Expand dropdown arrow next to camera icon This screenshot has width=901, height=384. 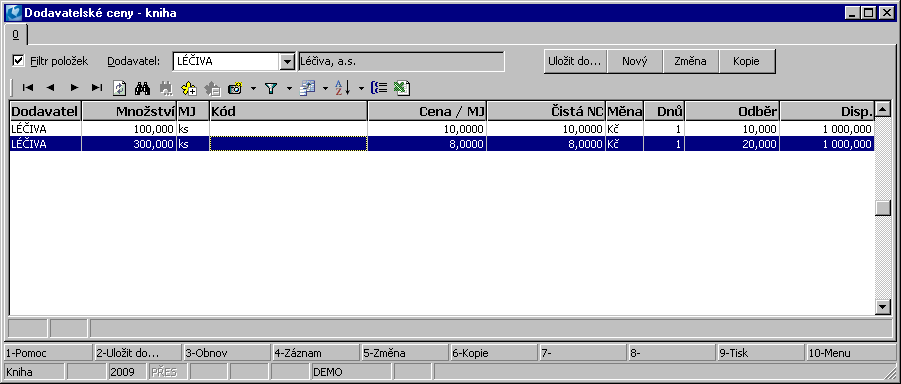tap(253, 88)
